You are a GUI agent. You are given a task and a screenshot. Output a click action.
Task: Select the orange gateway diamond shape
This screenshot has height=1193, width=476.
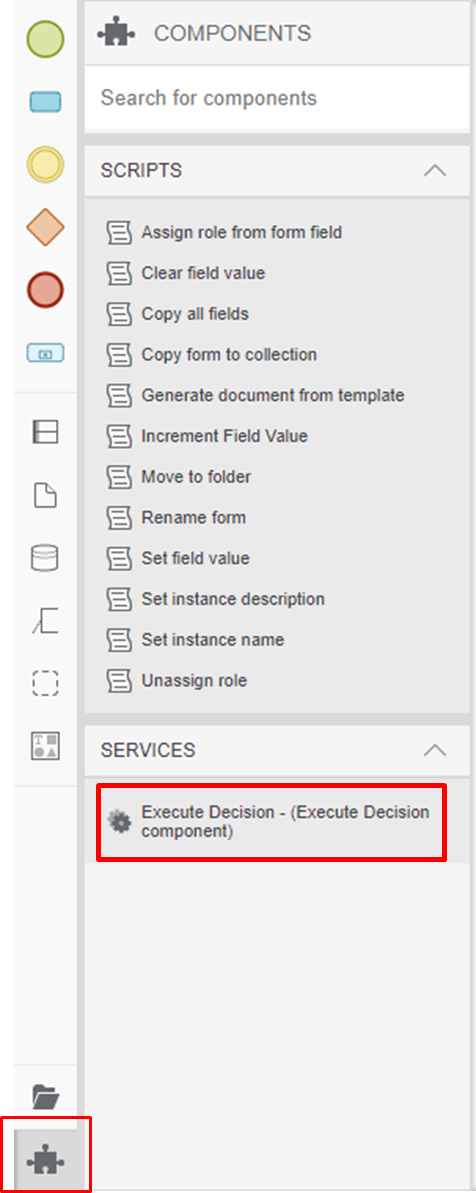click(46, 227)
